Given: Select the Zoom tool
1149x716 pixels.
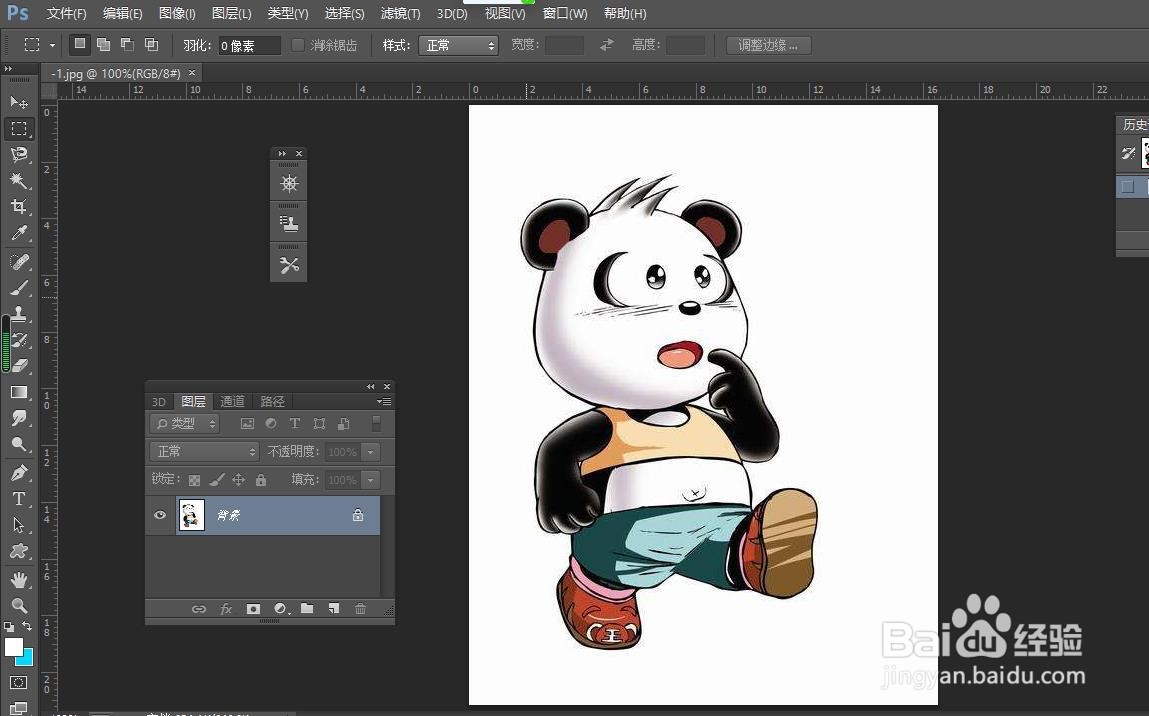Looking at the screenshot, I should 18,606.
